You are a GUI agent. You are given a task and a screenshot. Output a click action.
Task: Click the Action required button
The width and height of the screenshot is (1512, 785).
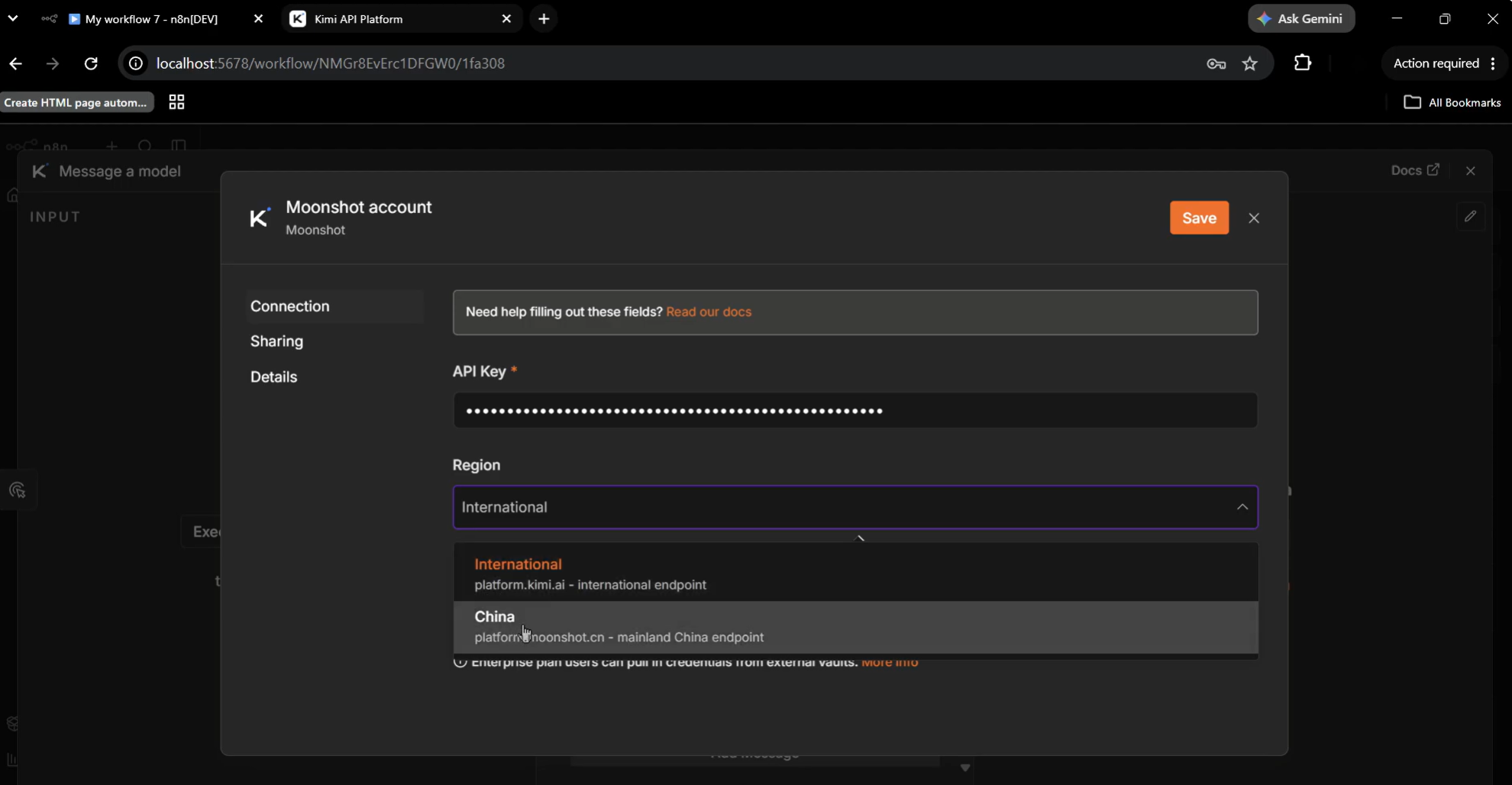point(1436,63)
